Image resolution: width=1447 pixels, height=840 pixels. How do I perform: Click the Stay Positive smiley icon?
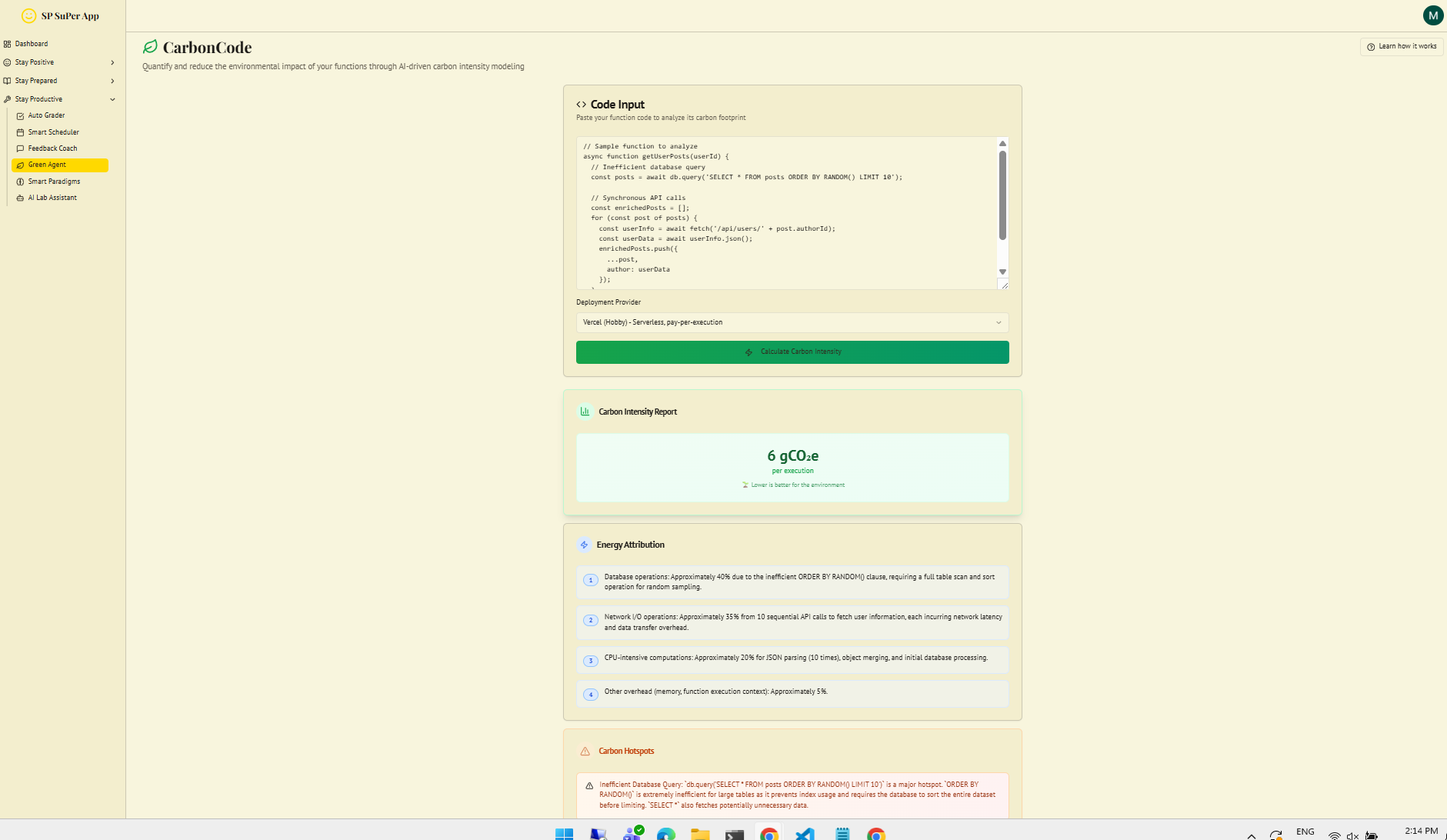point(7,62)
